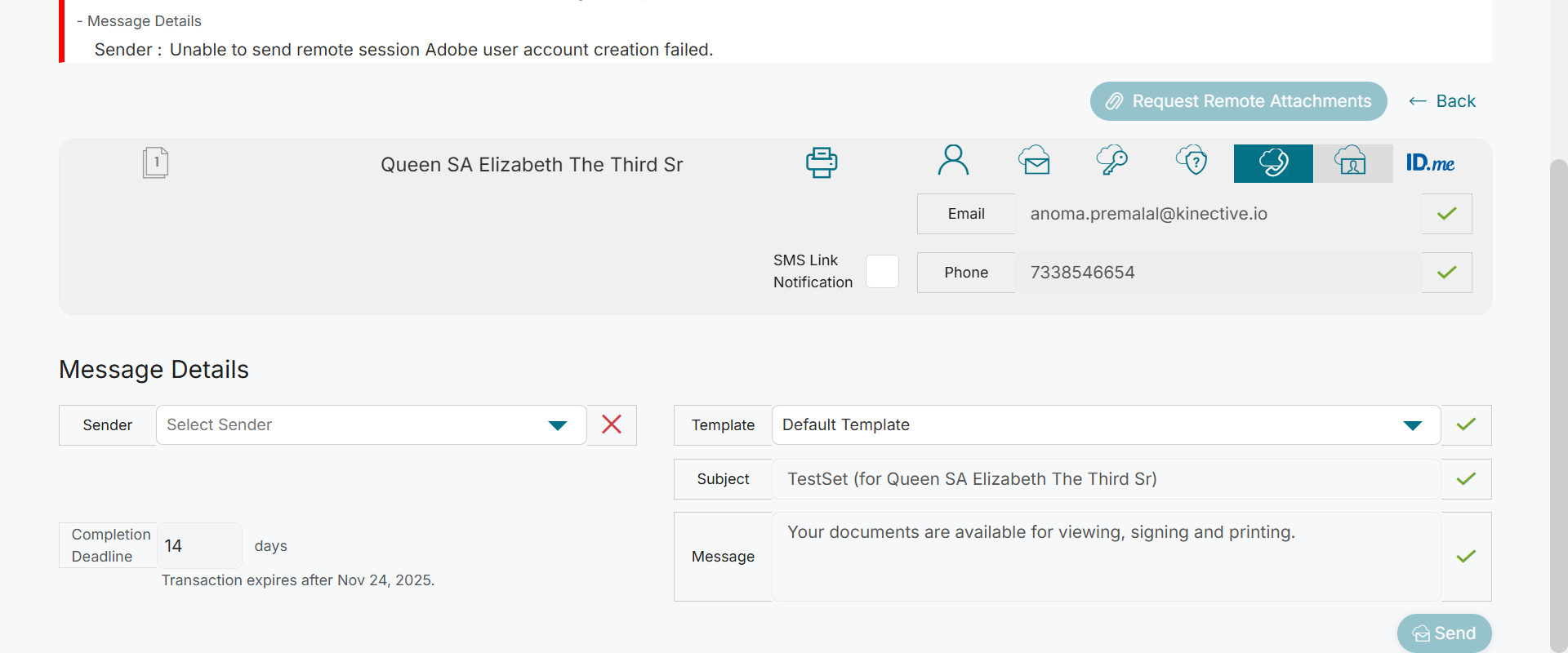Click the person profile icon
Viewport: 1568px width, 653px height.
(953, 161)
